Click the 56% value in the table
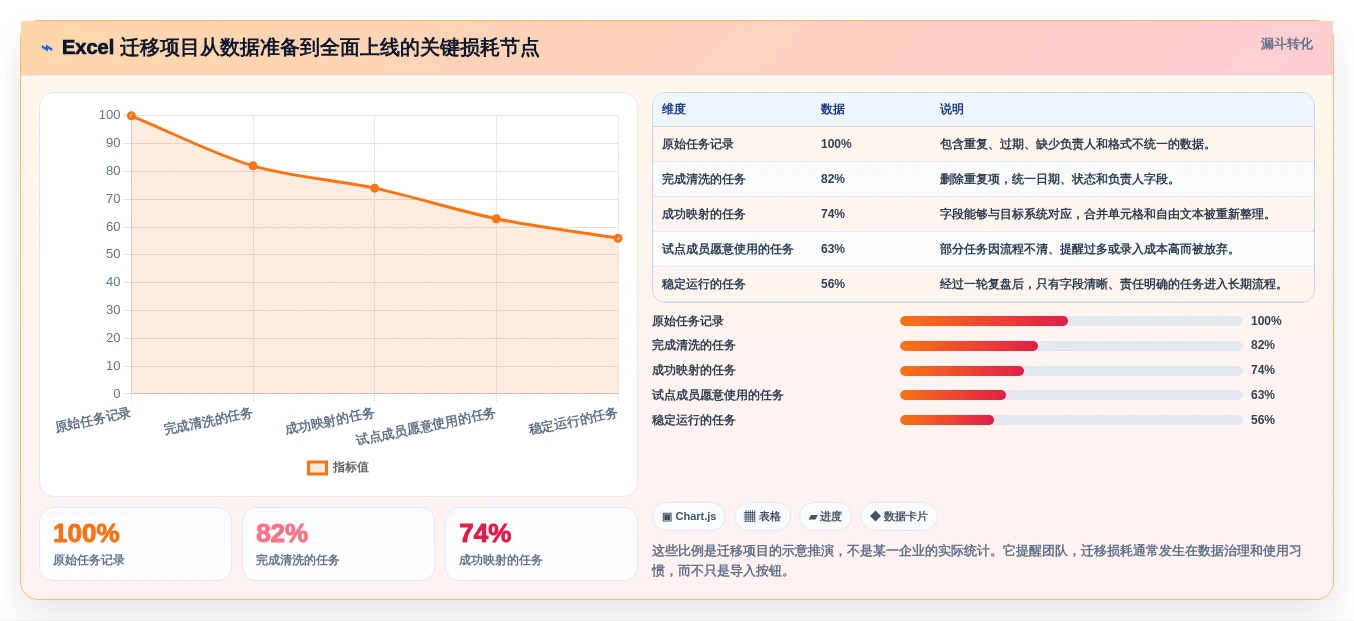The width and height of the screenshot is (1354, 621). (x=833, y=284)
